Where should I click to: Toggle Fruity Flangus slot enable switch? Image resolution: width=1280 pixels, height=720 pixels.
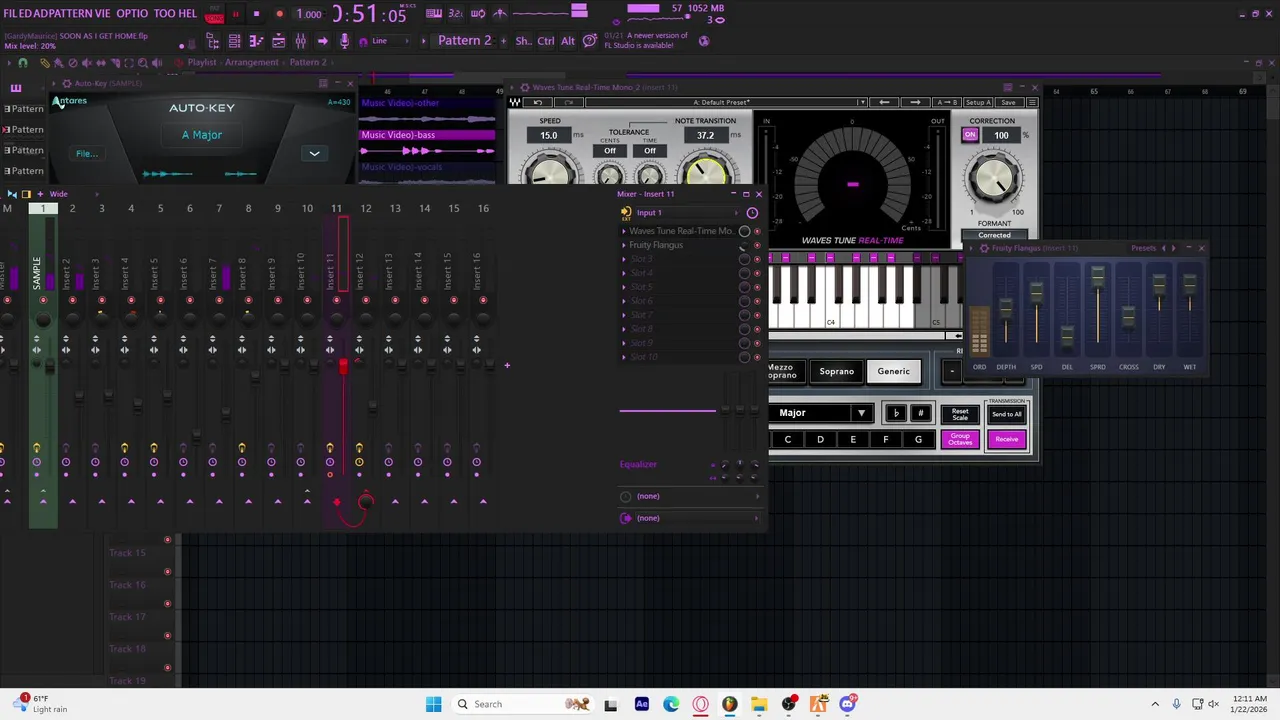click(757, 245)
